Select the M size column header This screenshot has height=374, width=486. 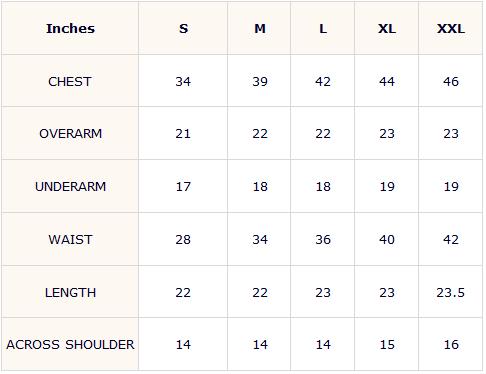point(260,29)
